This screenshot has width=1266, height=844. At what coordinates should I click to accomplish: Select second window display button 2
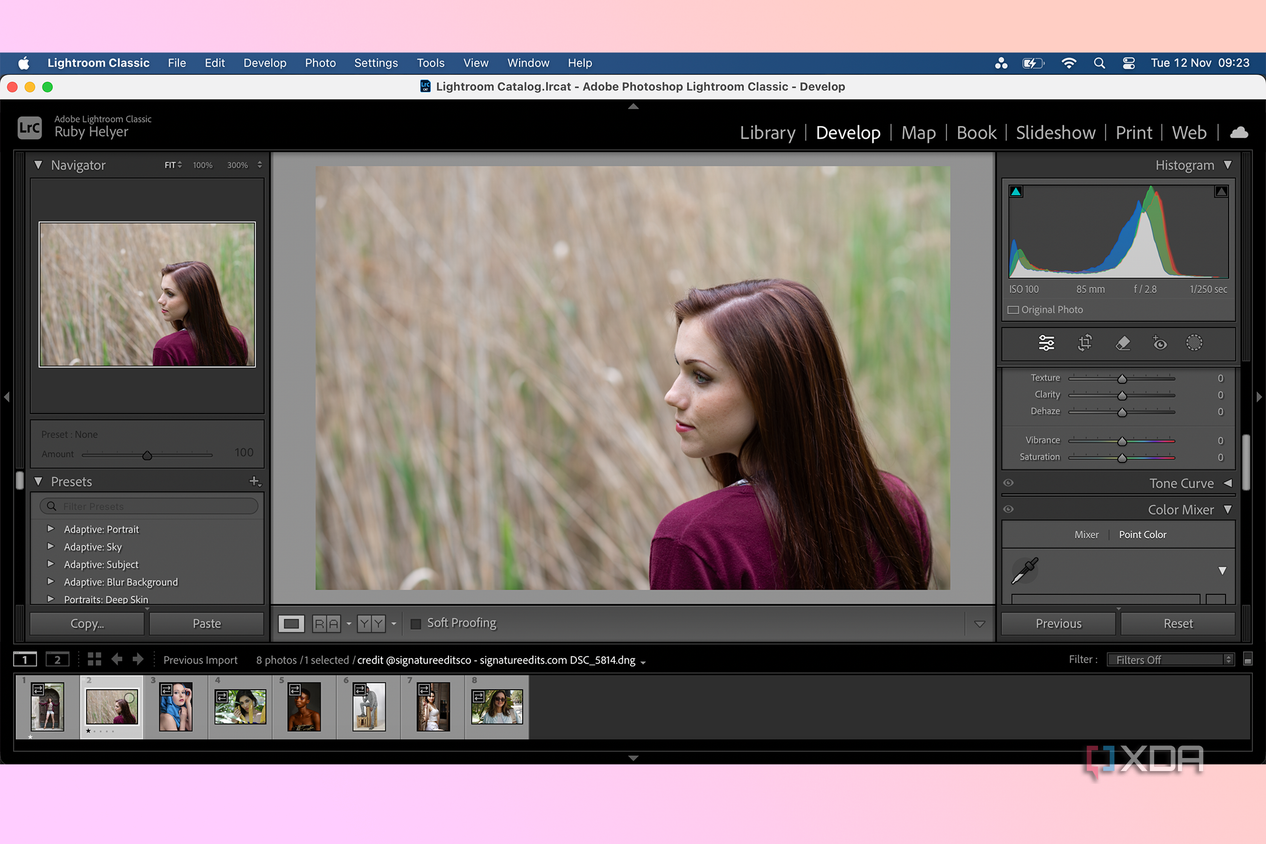tap(57, 659)
